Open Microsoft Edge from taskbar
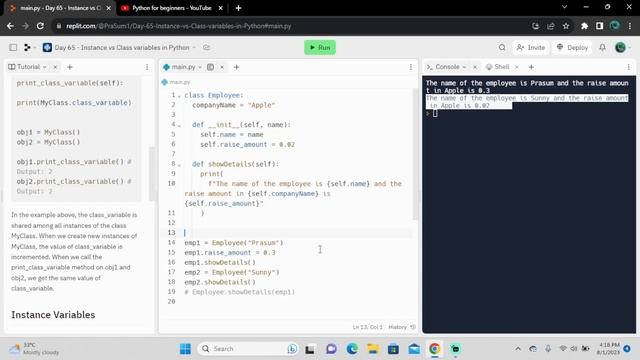The height and width of the screenshot is (360, 640). (352, 349)
